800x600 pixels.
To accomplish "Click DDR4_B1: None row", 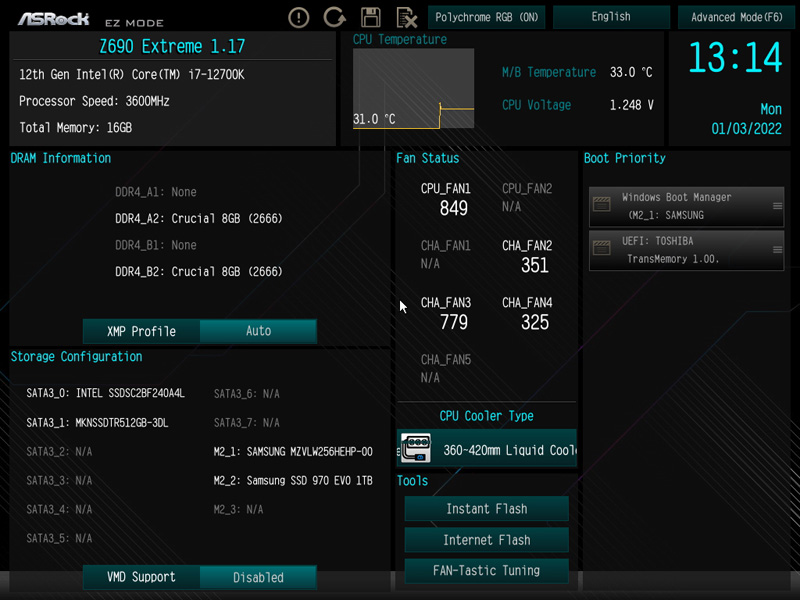I will tap(156, 245).
